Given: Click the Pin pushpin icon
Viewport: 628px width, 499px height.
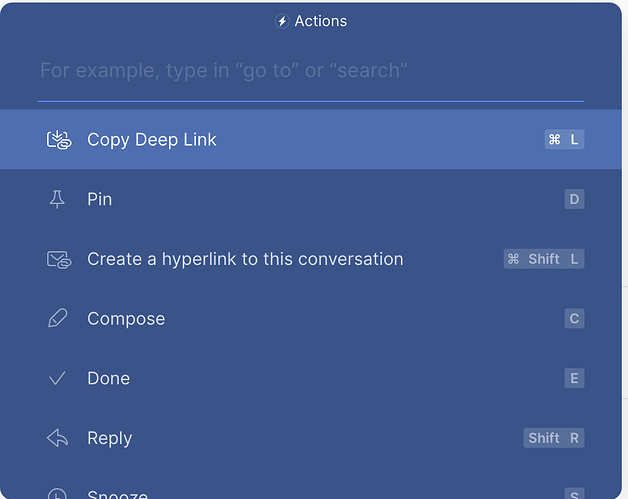Looking at the screenshot, I should [x=58, y=199].
